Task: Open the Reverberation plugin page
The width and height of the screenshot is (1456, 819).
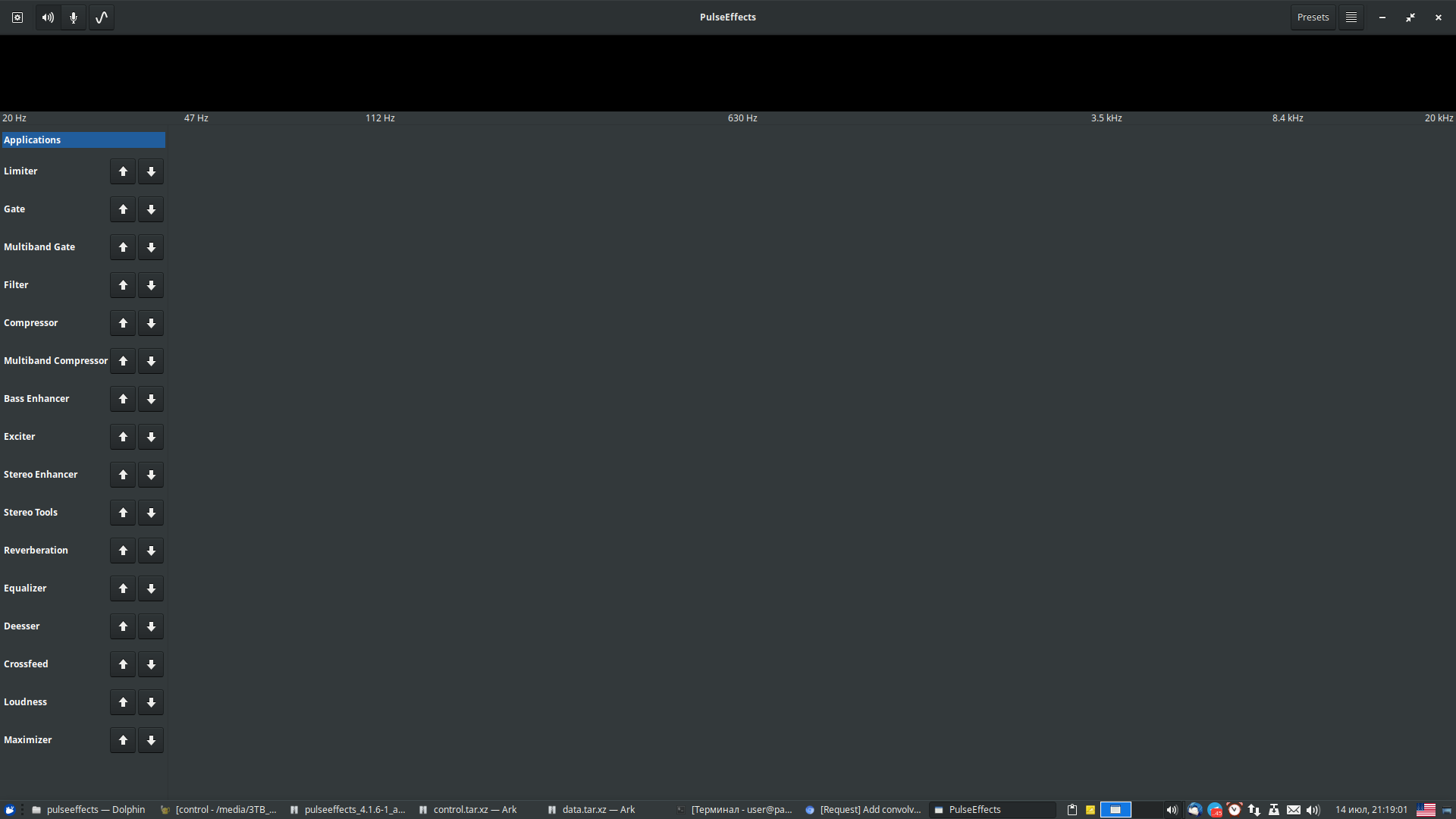Action: 36,551
